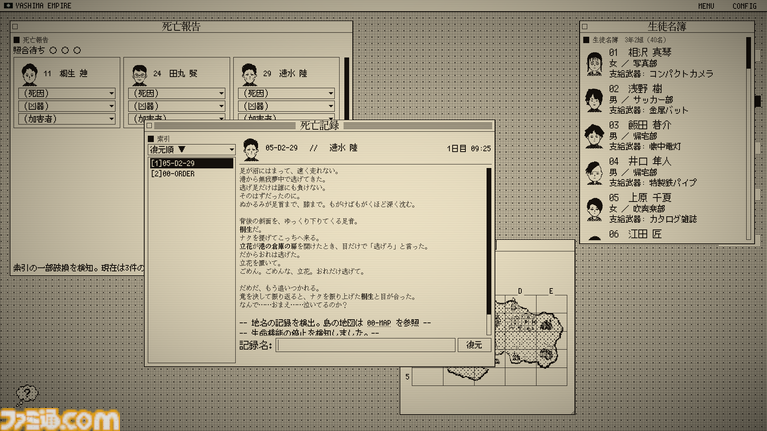Click portrait of student 24 in the death report
767x431 pixels.
[x=140, y=74]
